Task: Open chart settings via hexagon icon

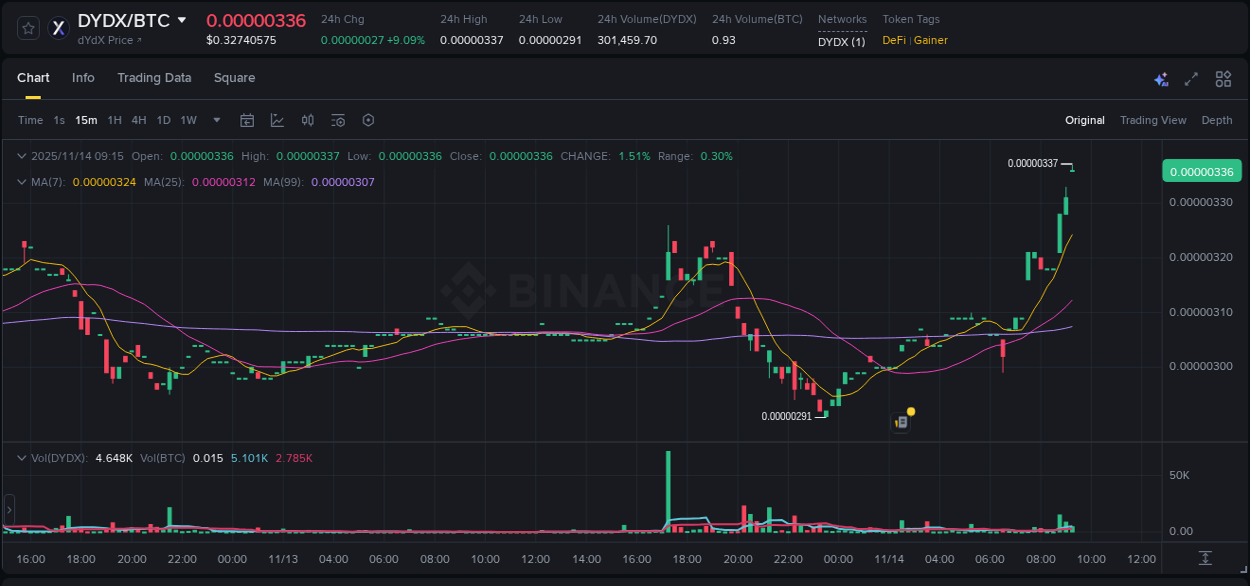Action: coord(368,119)
